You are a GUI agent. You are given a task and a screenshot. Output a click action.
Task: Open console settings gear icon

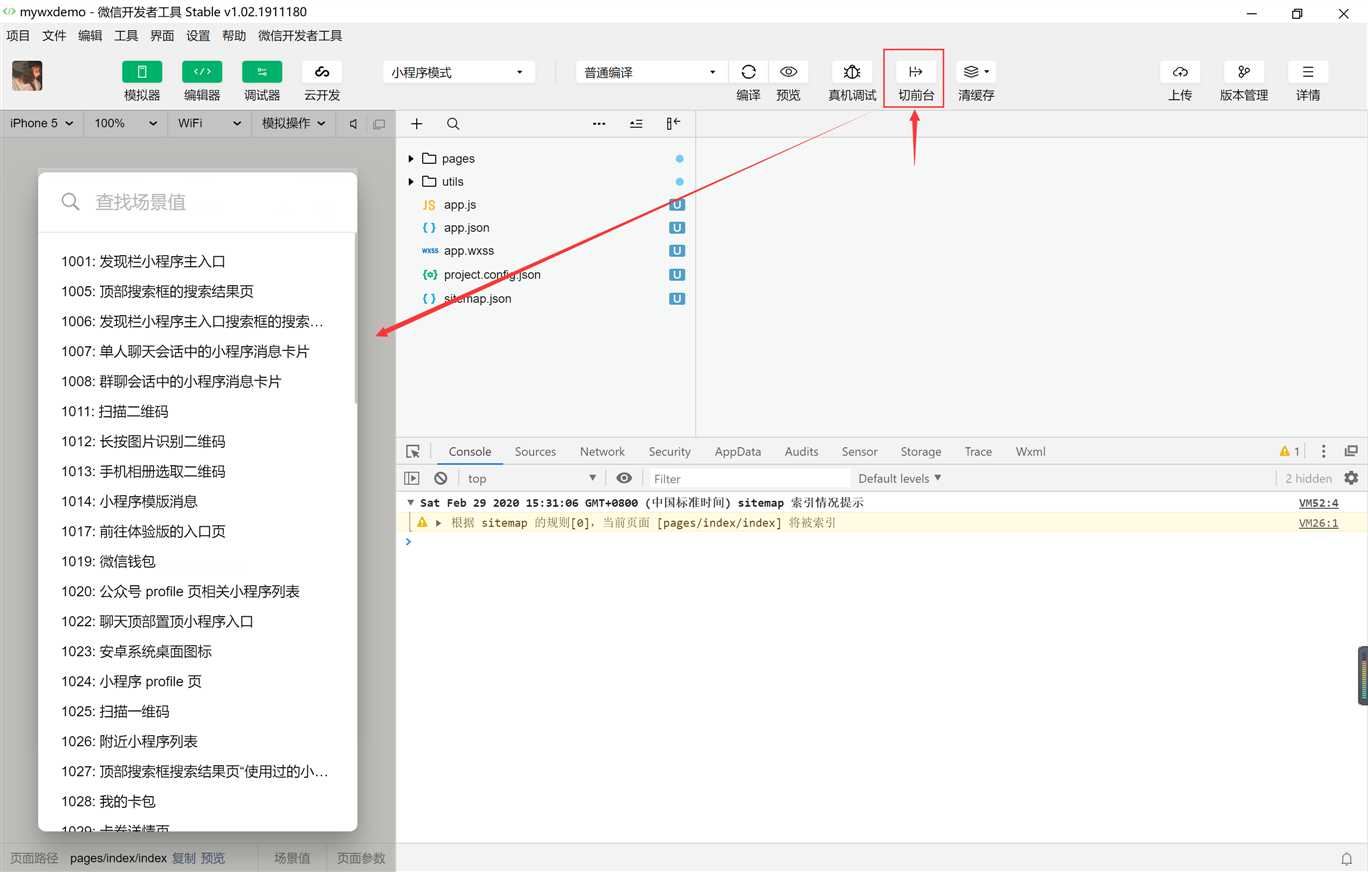[x=1351, y=479]
